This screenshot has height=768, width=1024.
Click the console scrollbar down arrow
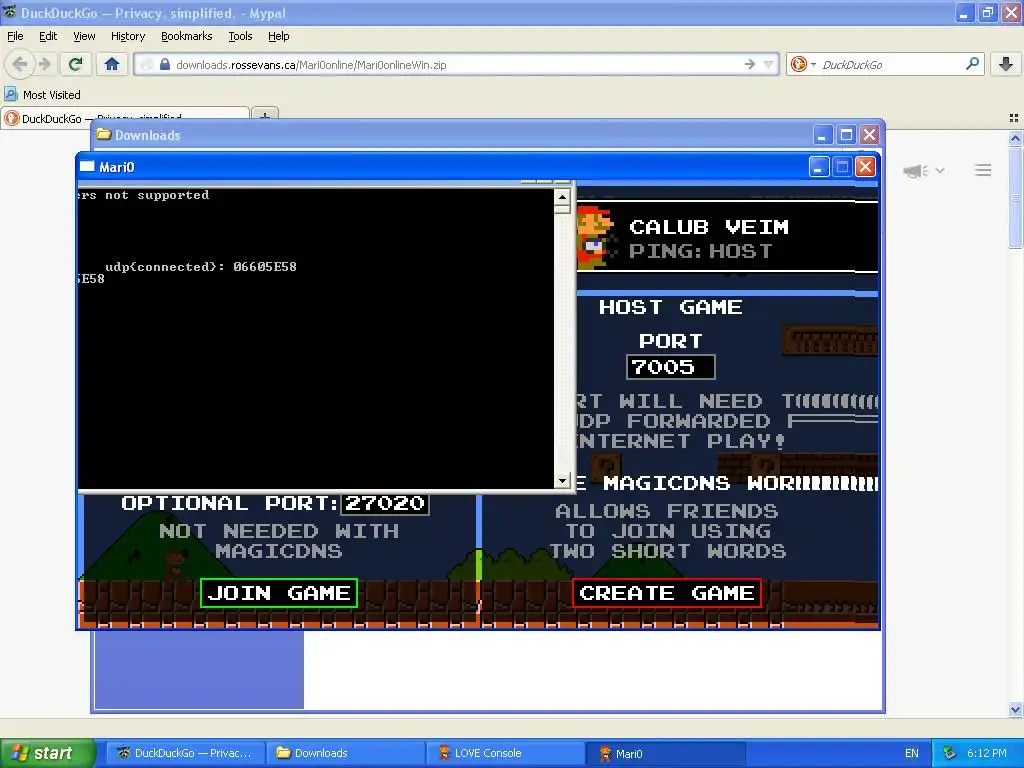562,481
